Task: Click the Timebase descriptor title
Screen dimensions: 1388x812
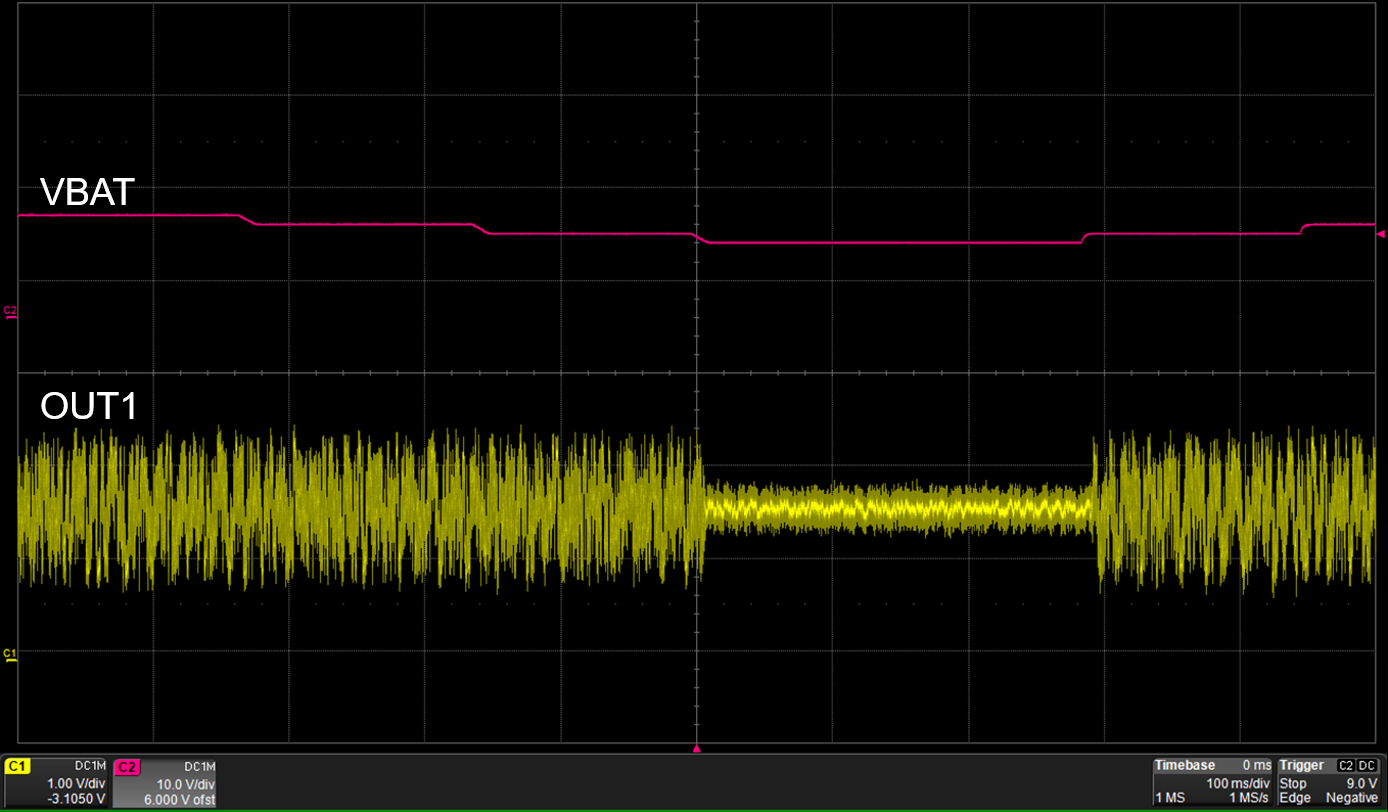Action: tap(1185, 765)
